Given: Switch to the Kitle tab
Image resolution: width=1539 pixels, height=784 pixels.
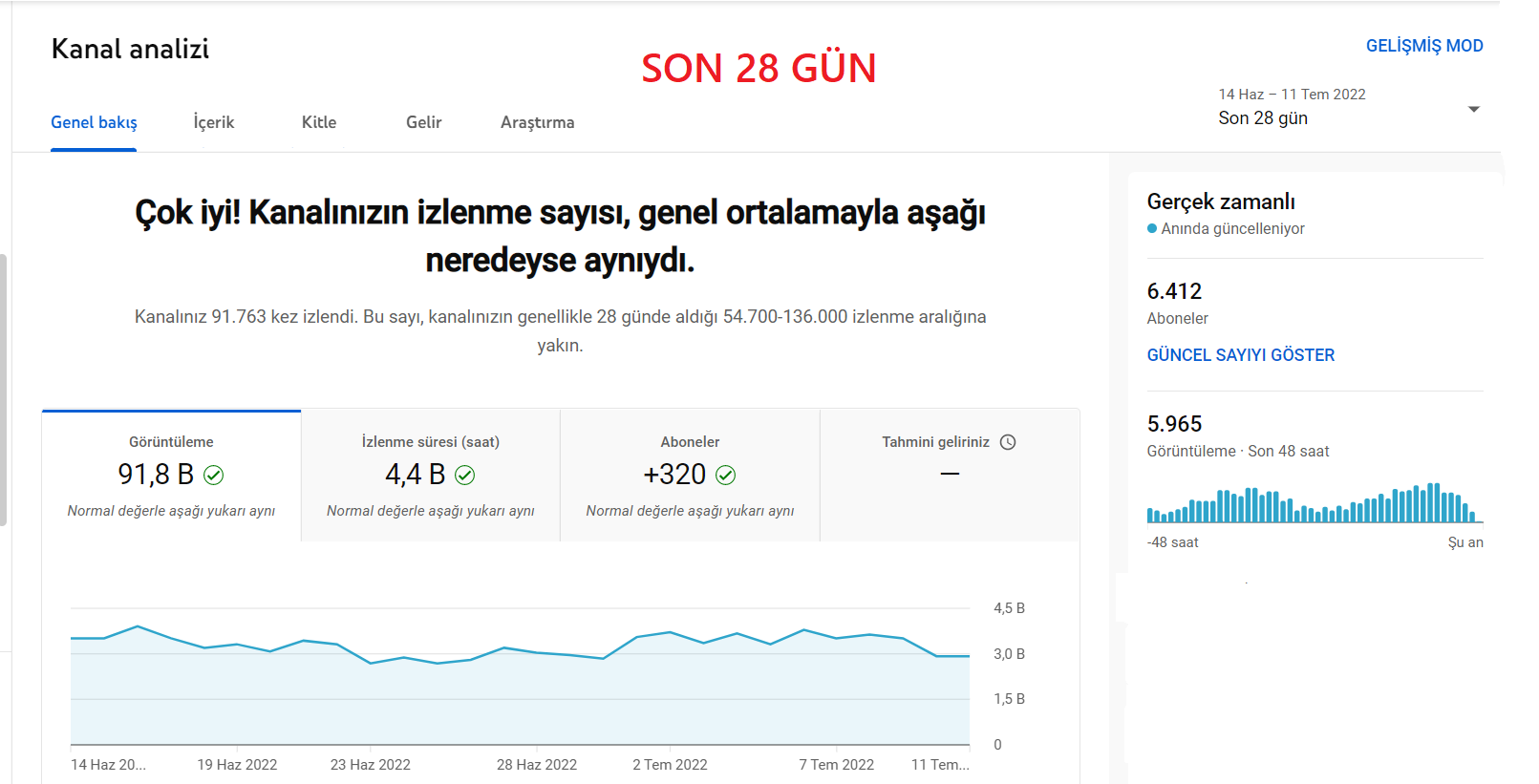Looking at the screenshot, I should point(319,122).
